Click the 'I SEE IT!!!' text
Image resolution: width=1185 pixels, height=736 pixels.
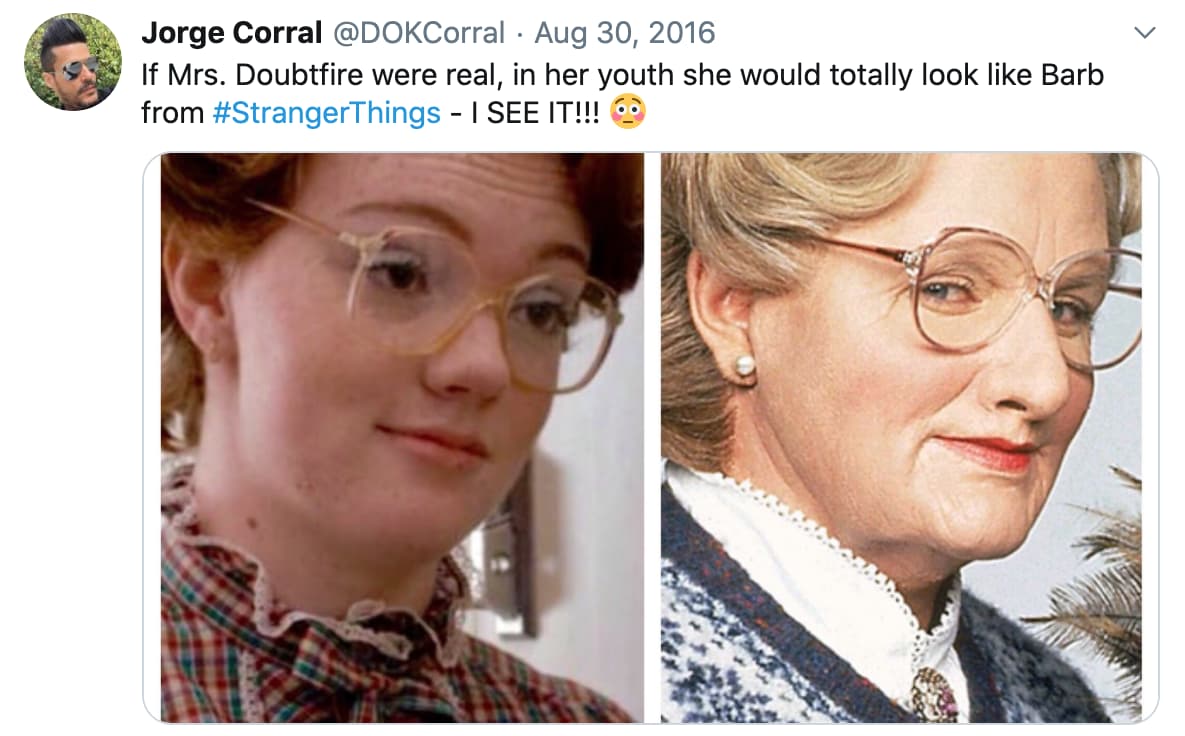[x=535, y=113]
